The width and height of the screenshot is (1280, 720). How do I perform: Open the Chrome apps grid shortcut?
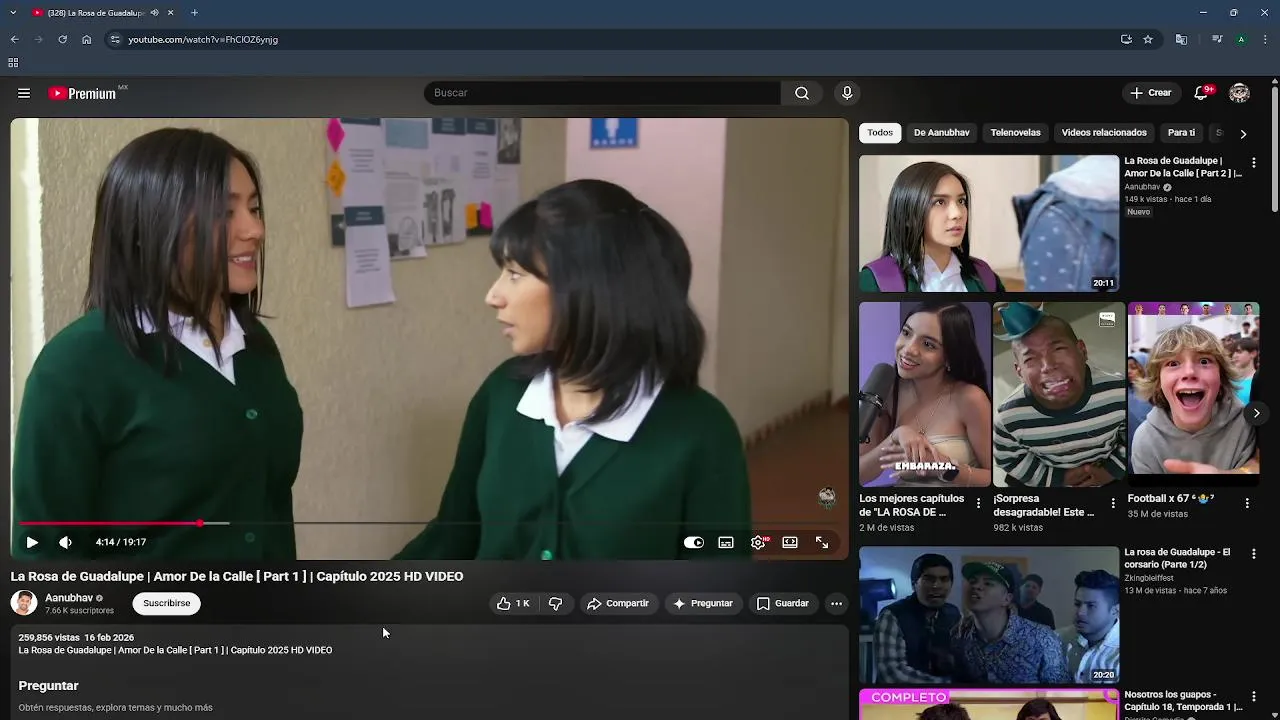(x=13, y=63)
